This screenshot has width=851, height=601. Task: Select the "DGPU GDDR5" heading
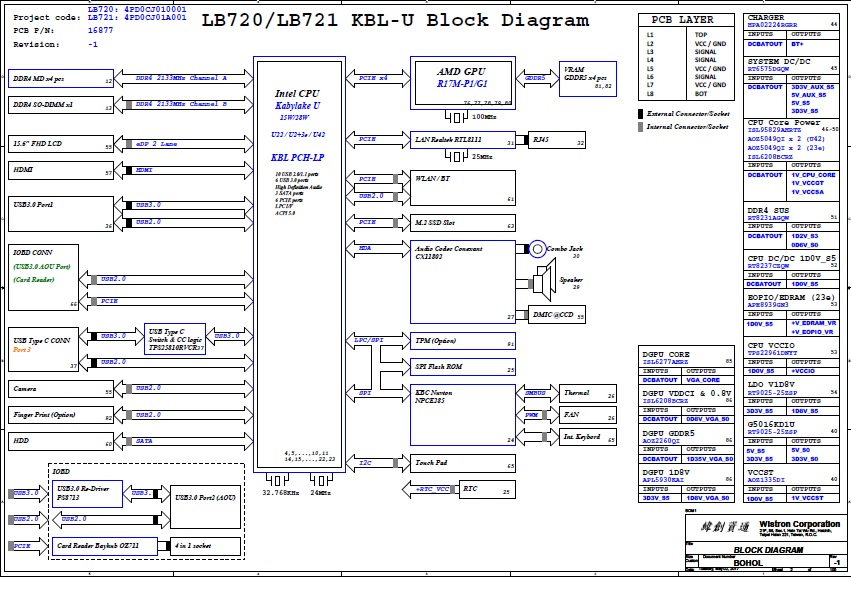(668, 433)
